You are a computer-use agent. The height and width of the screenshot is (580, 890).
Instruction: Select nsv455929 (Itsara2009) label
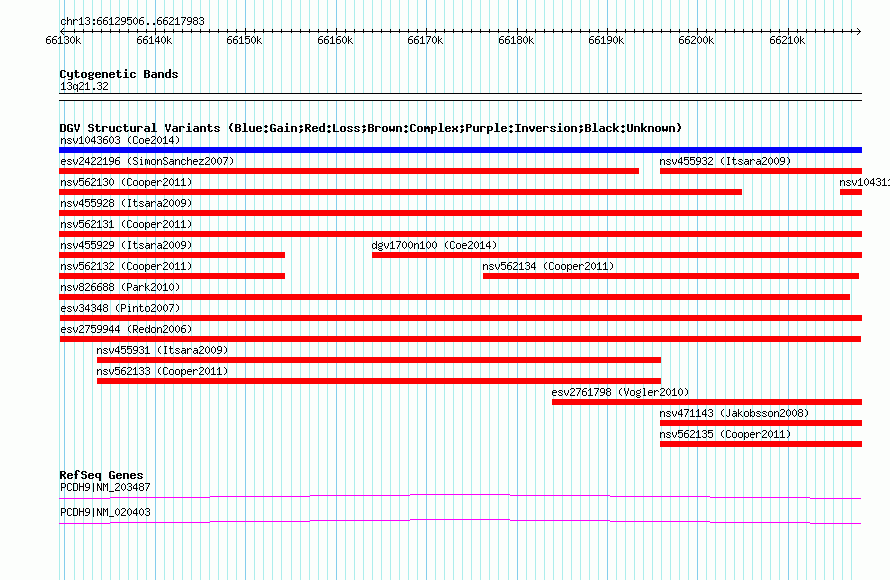pyautogui.click(x=126, y=245)
